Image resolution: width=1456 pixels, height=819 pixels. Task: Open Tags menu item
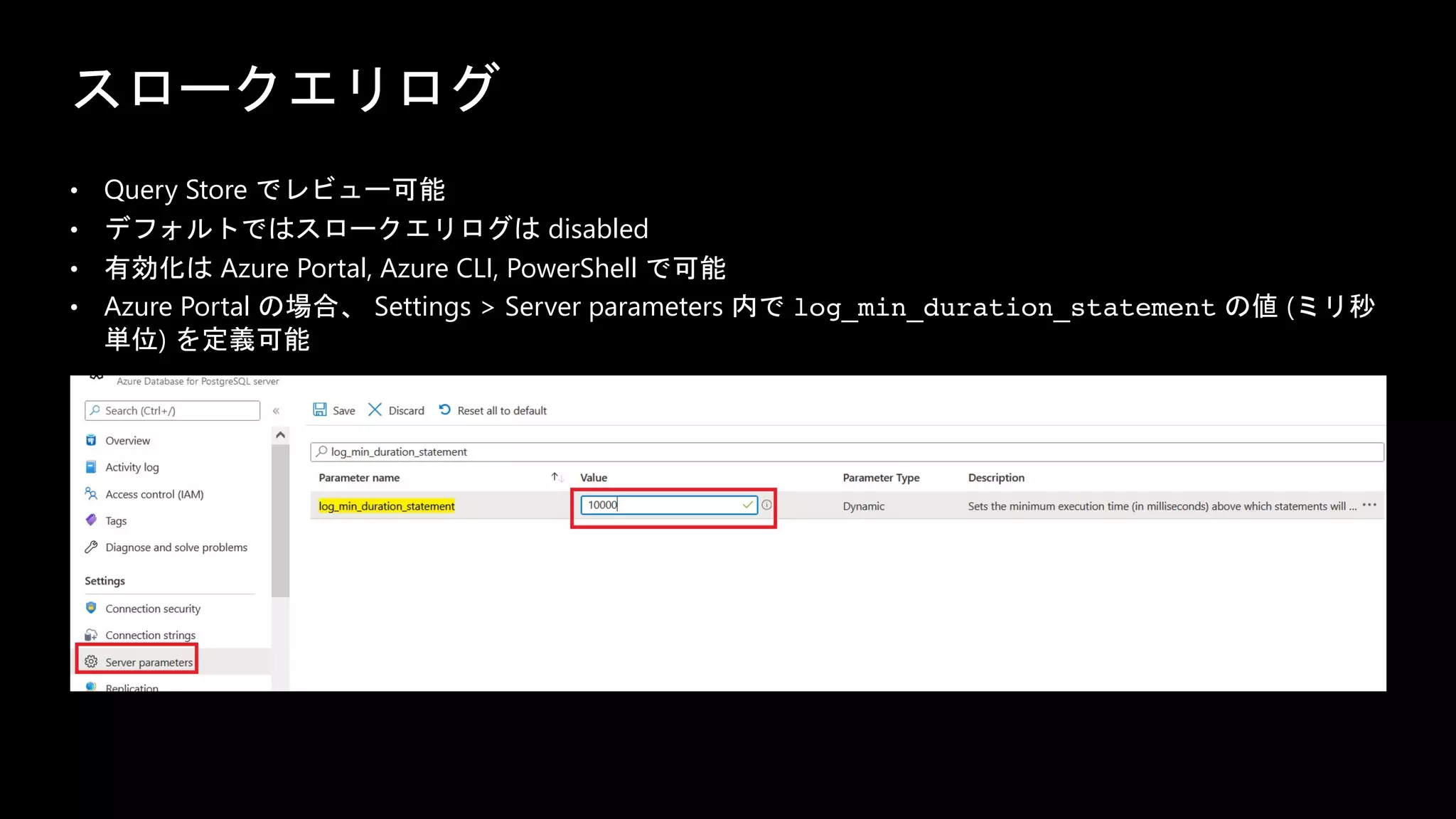(x=116, y=521)
